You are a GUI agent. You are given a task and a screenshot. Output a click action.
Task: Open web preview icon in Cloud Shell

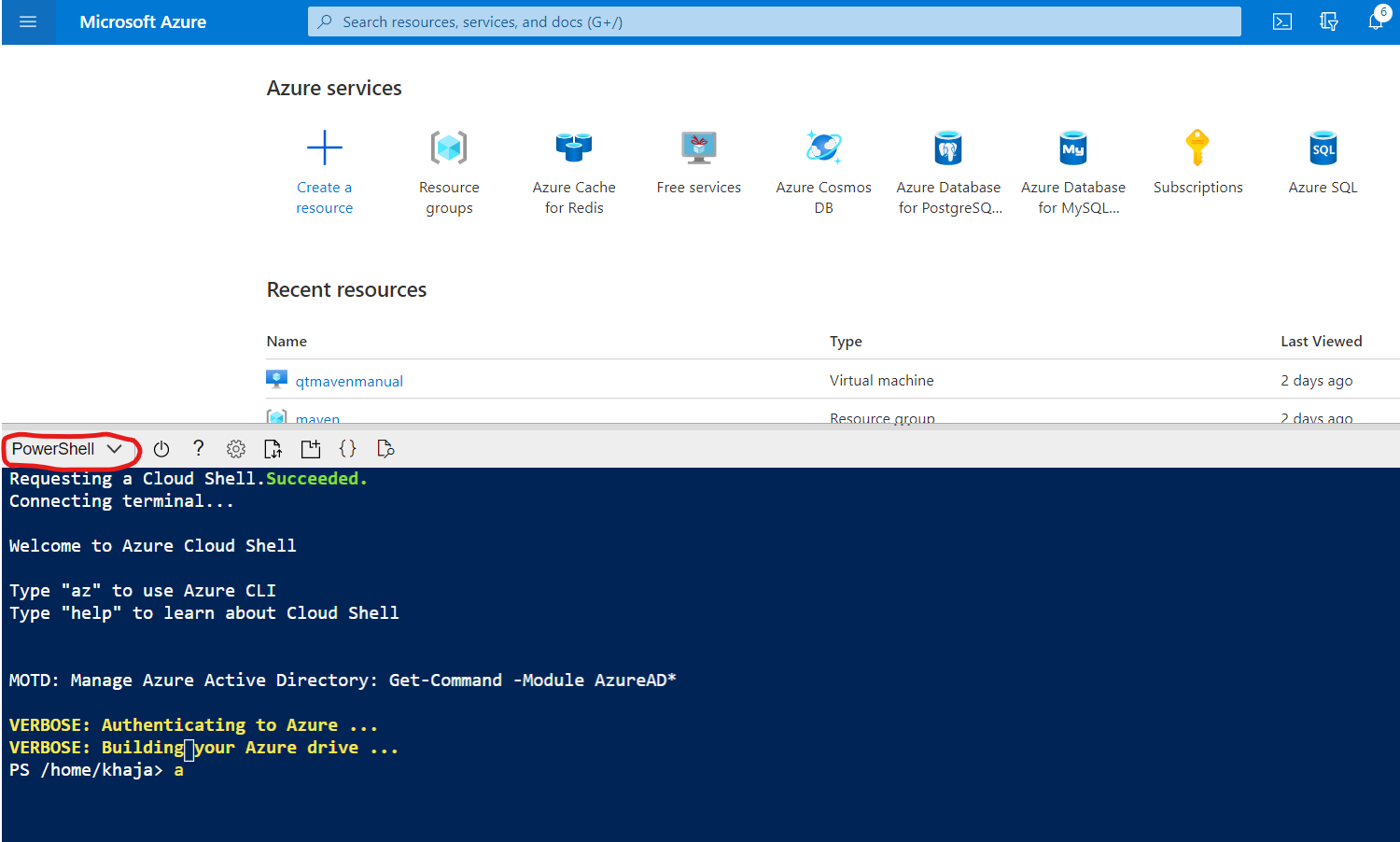pos(385,449)
